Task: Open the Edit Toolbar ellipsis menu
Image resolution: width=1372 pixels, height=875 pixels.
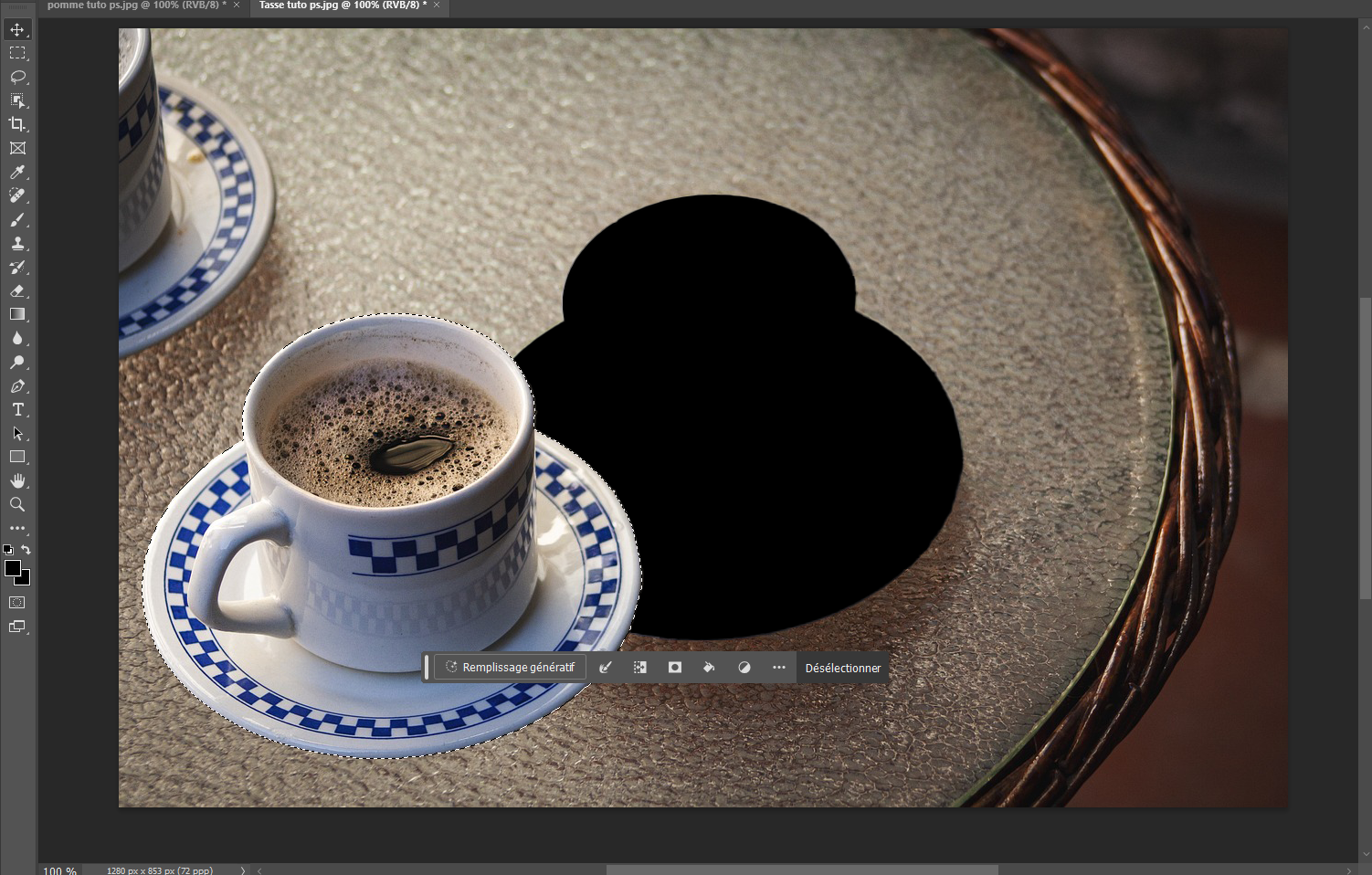Action: (x=17, y=528)
